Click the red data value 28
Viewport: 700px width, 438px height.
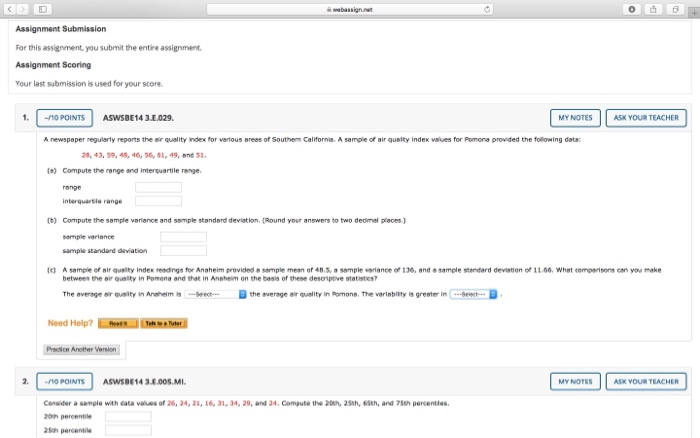[x=85, y=155]
